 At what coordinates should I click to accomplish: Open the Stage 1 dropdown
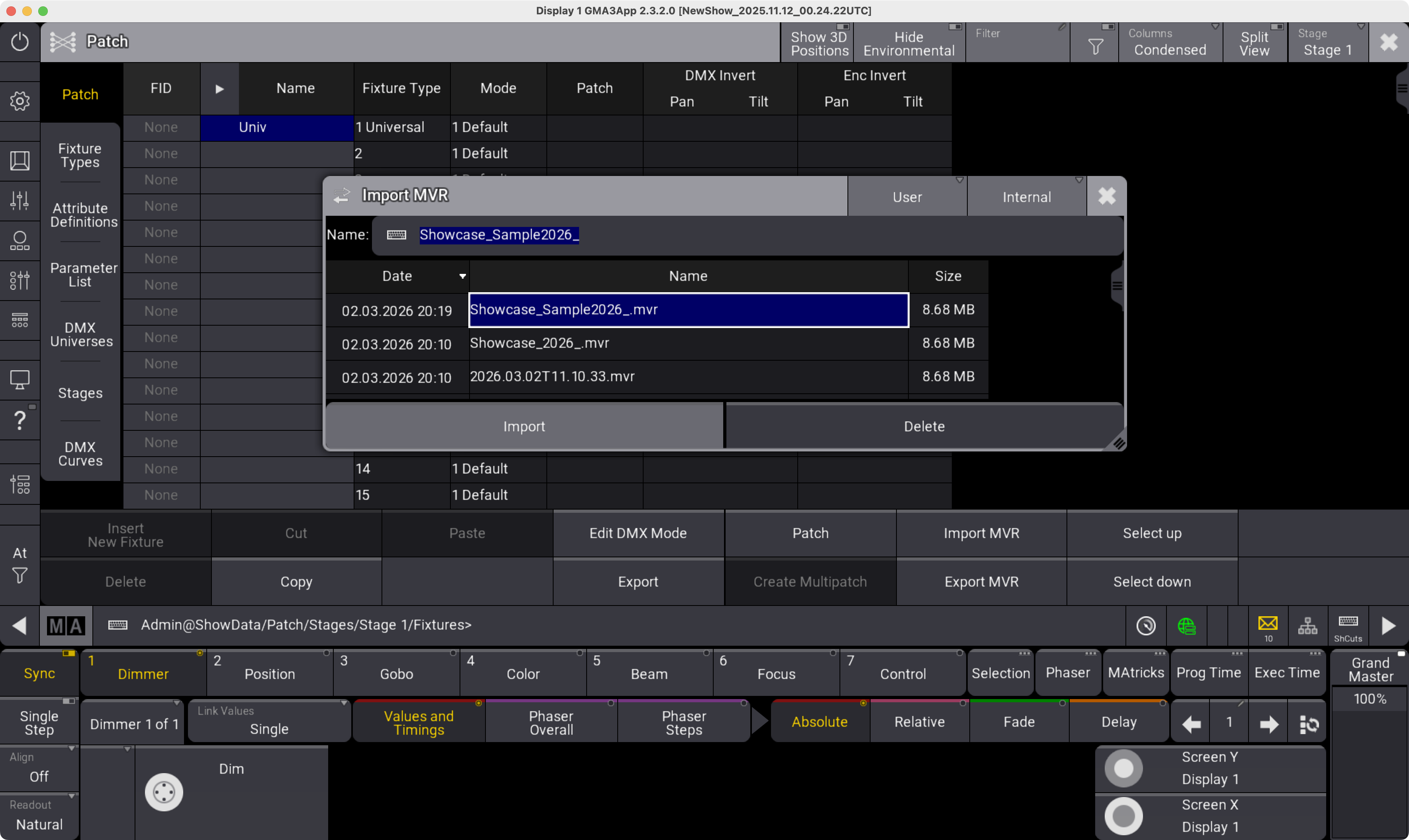point(1327,43)
